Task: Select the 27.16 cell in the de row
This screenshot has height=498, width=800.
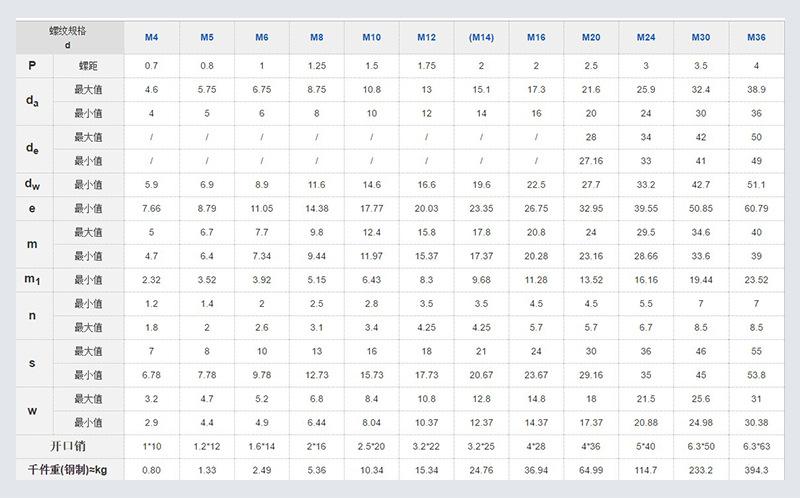Action: 591,160
